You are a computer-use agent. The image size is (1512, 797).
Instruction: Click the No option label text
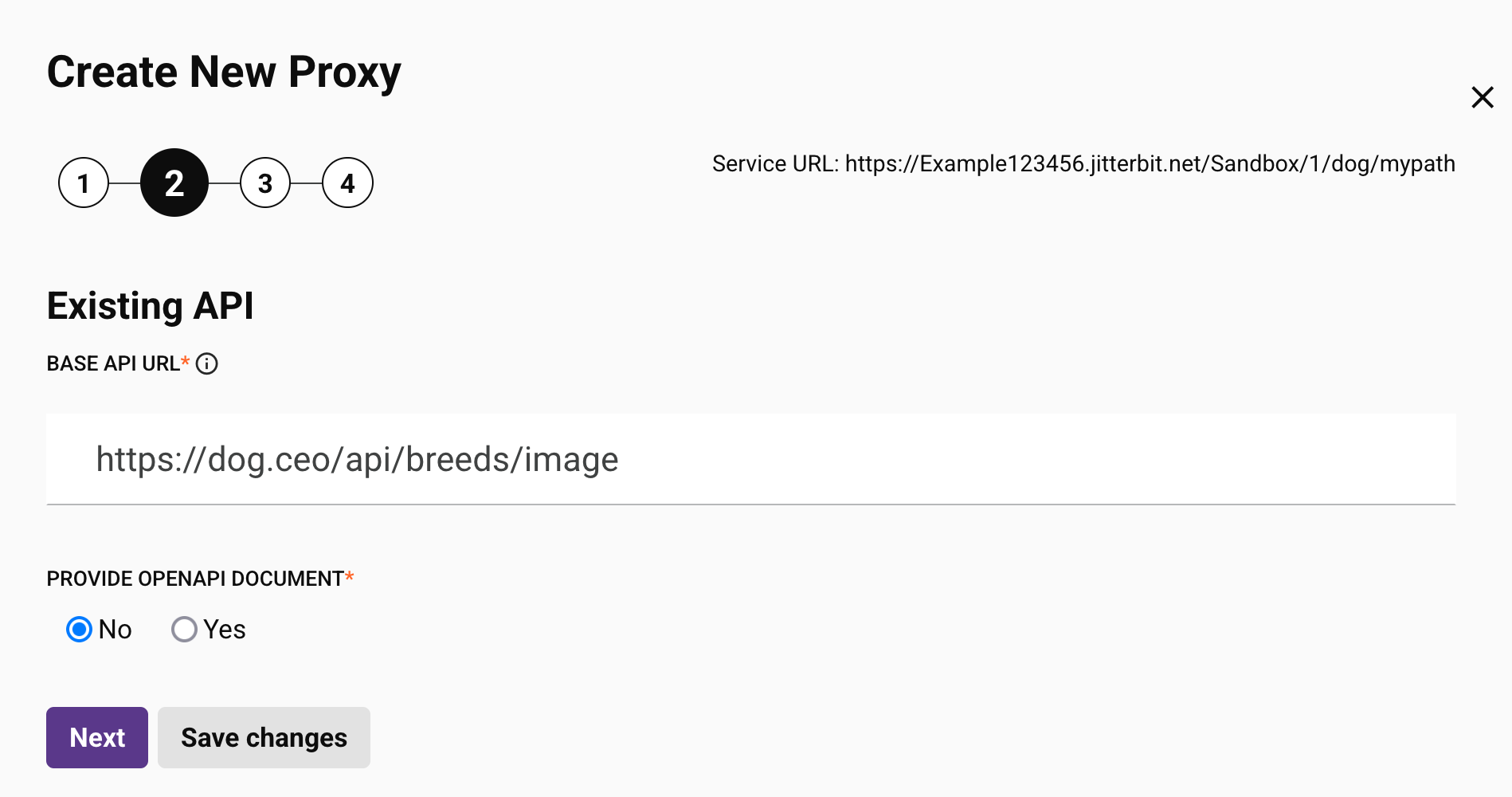[x=114, y=630]
